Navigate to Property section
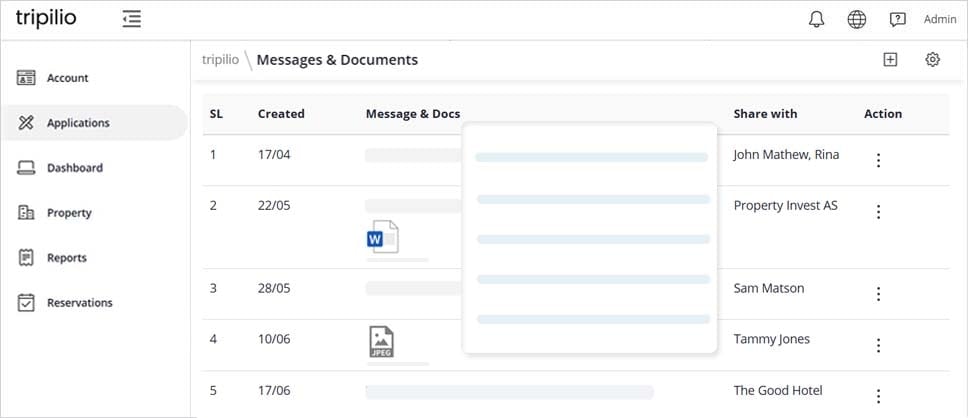Screen dimensions: 968x418 pos(69,213)
